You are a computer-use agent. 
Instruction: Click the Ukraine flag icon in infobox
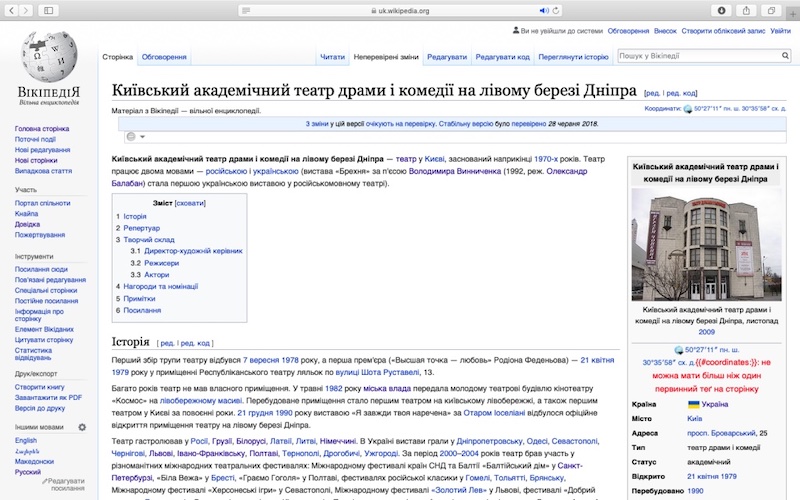click(x=693, y=404)
